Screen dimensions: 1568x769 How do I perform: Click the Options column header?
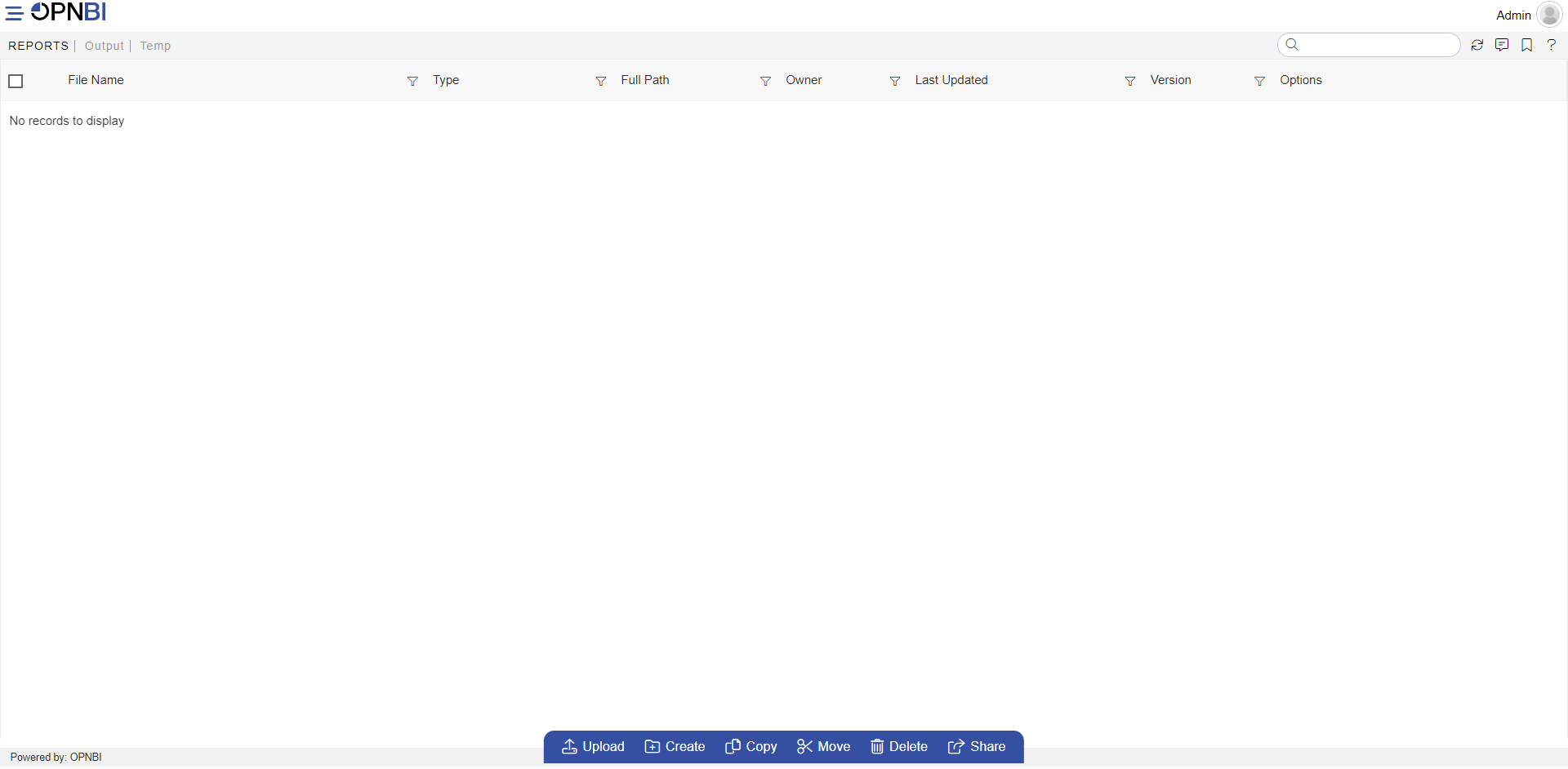[x=1301, y=80]
